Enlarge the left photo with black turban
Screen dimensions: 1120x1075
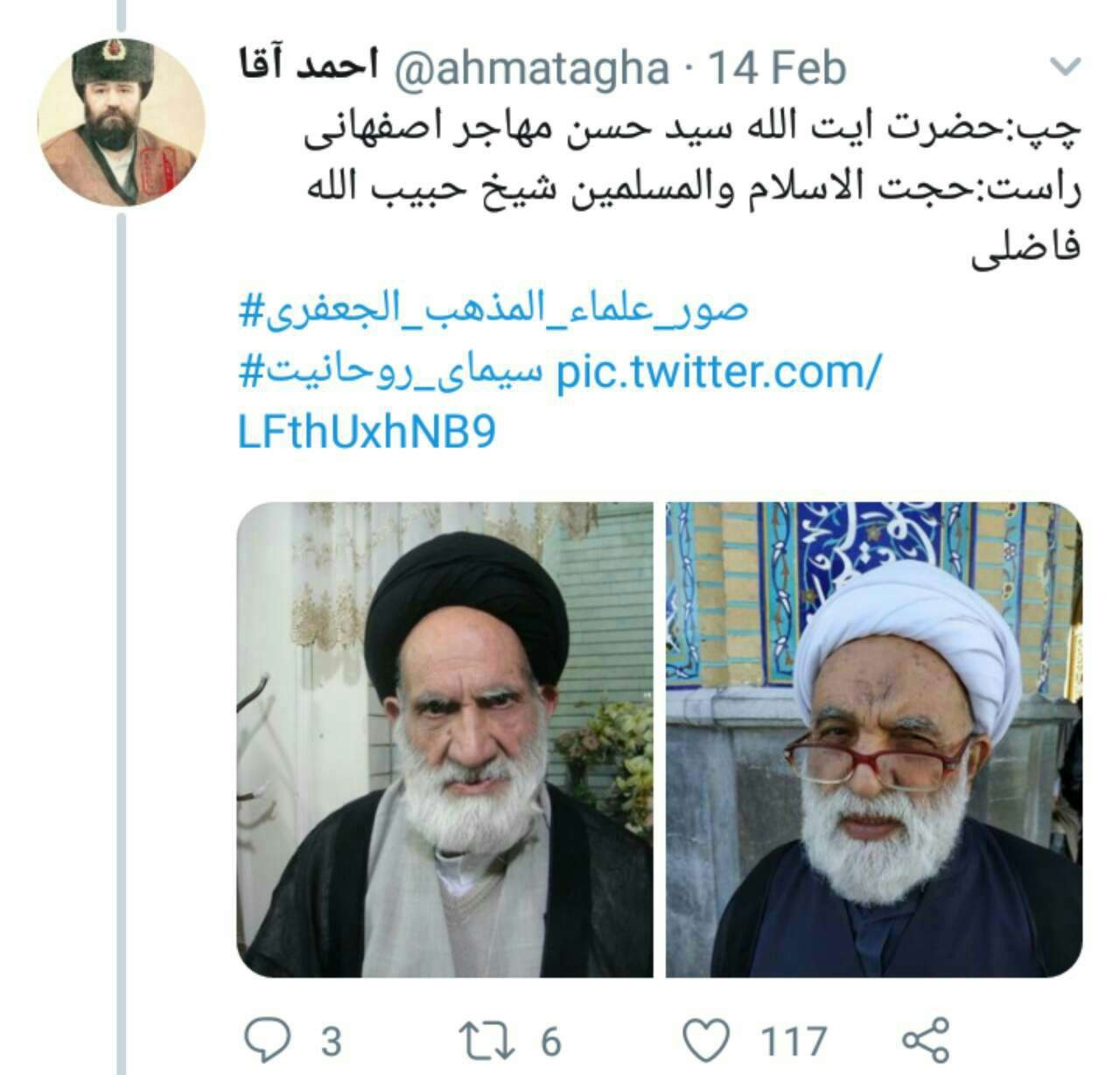444,740
